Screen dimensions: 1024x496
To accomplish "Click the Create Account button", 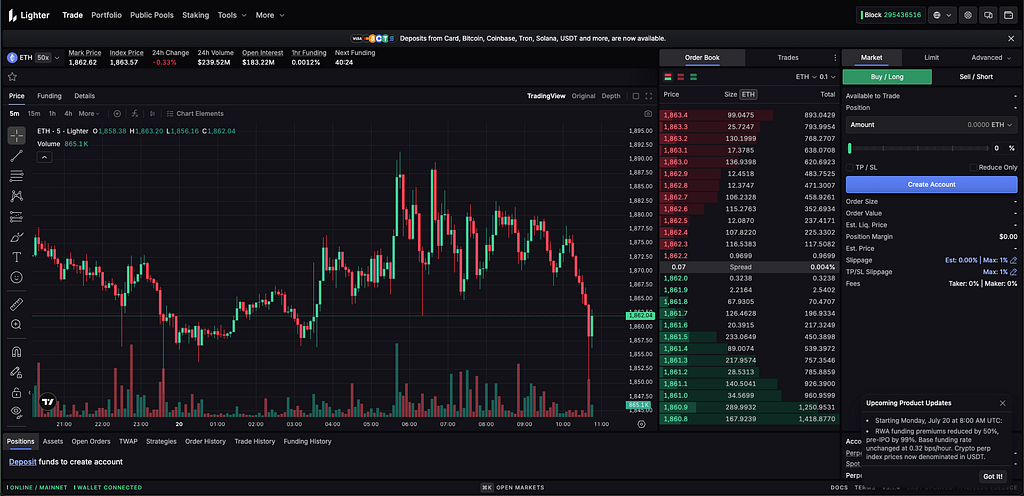I will [x=931, y=184].
